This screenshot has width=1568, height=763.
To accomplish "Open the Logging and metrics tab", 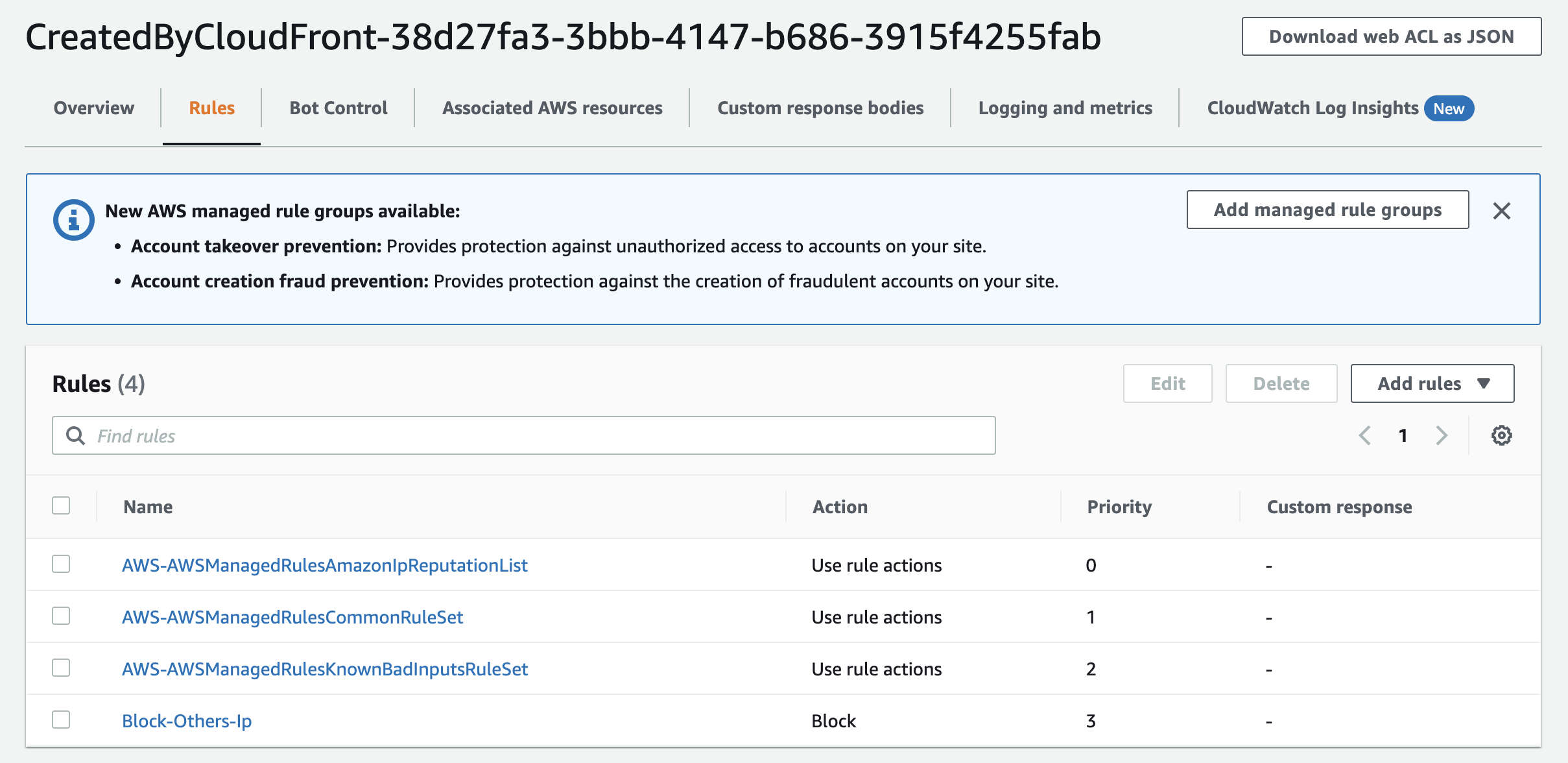I will pyautogui.click(x=1065, y=108).
